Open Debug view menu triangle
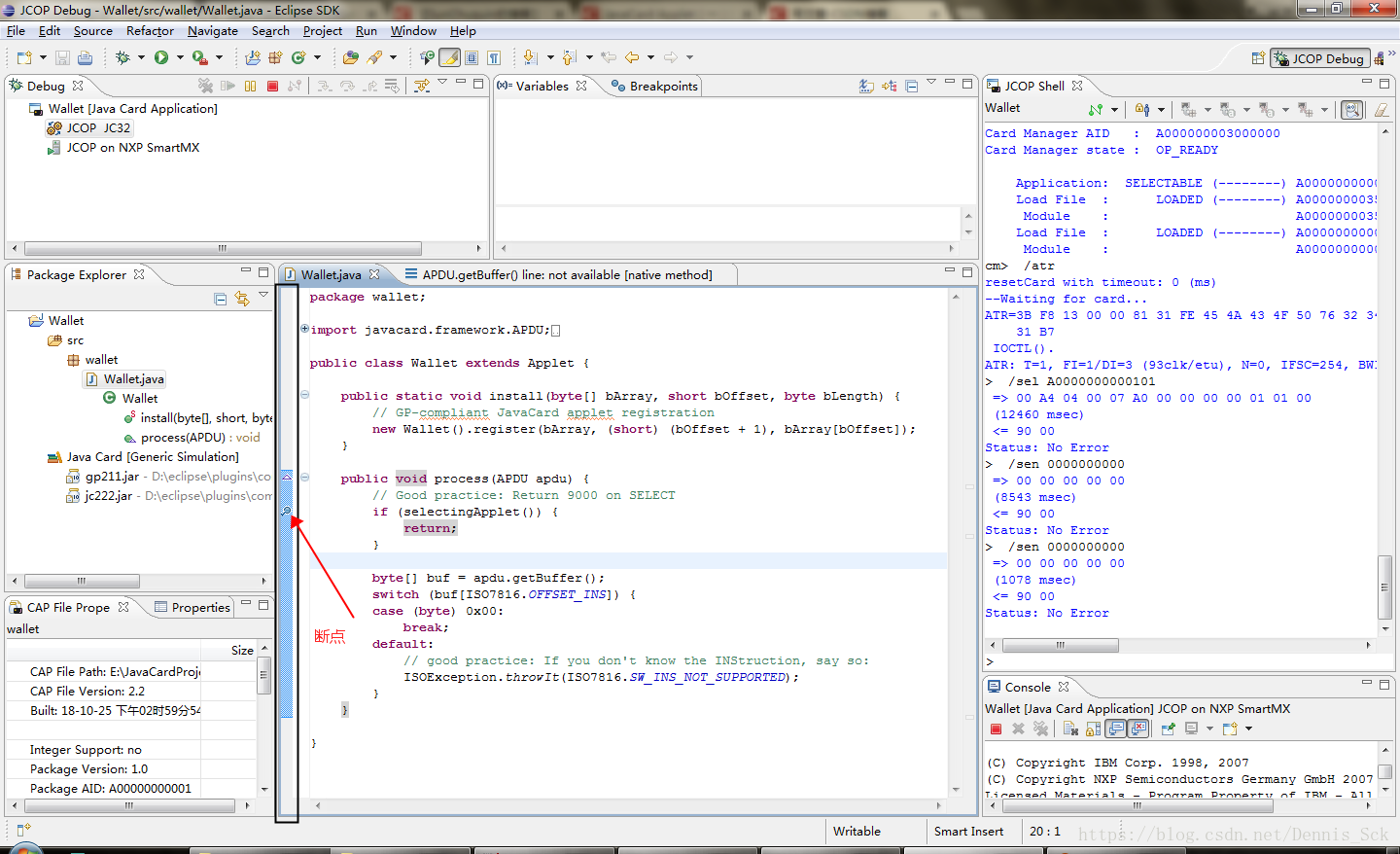Screen dimensions: 1400x854 click(x=442, y=82)
